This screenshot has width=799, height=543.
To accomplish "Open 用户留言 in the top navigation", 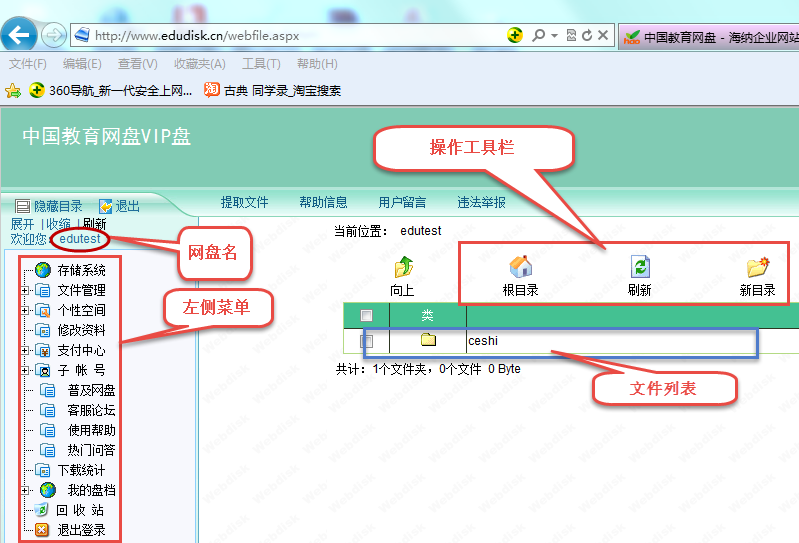I will (x=402, y=202).
